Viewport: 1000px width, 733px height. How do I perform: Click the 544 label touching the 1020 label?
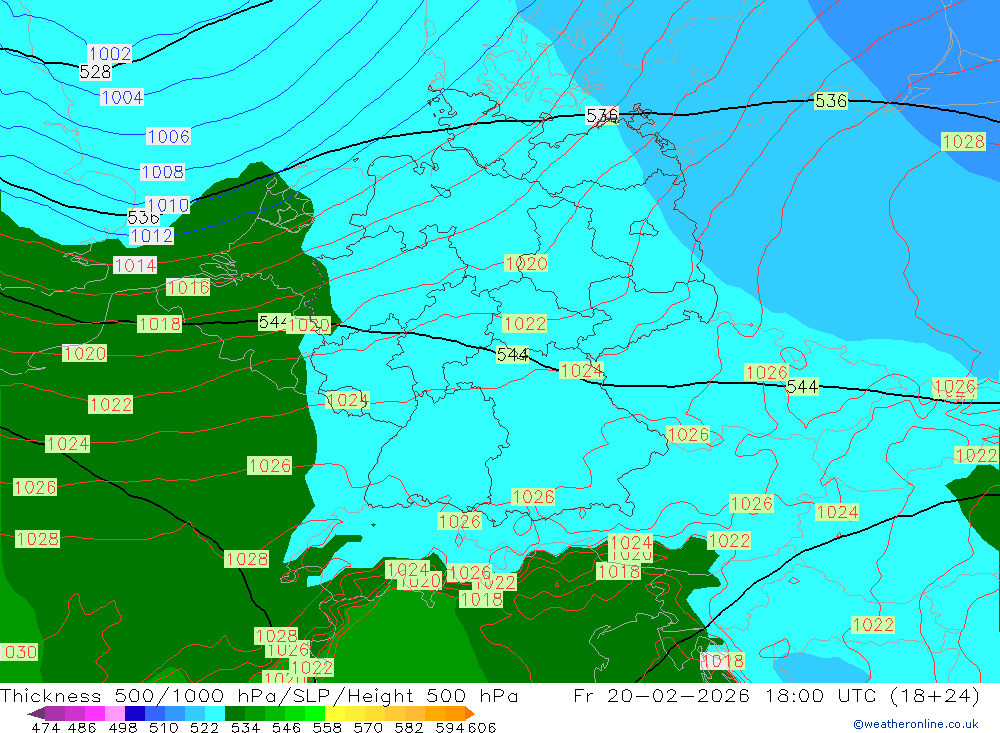click(272, 323)
